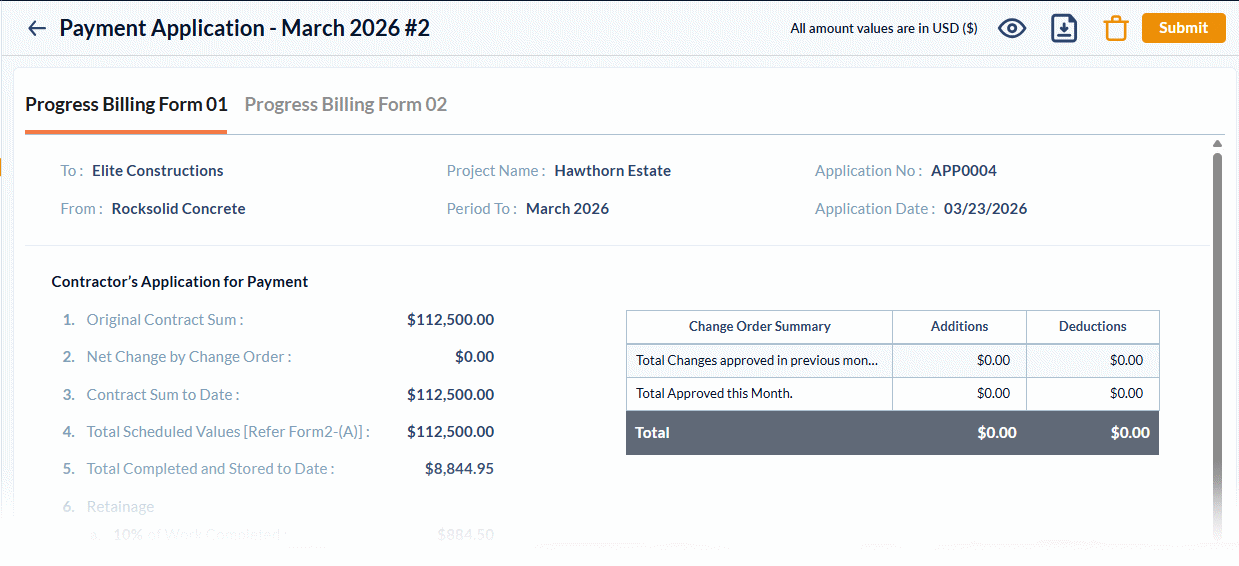Click the truncated Total Changes approved row
Viewport: 1239px width, 566px height.
[757, 360]
